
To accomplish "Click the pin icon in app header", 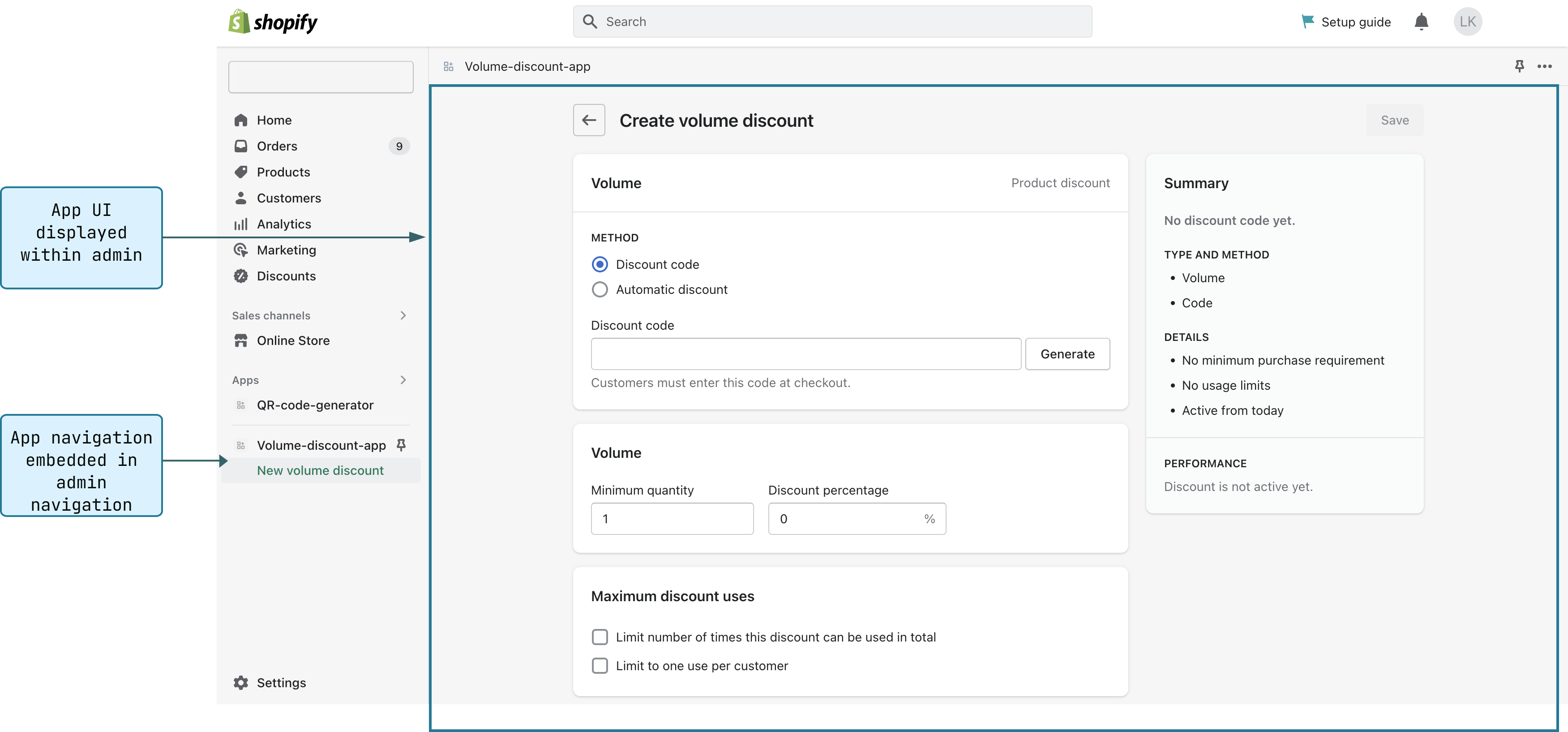I will tap(1519, 66).
